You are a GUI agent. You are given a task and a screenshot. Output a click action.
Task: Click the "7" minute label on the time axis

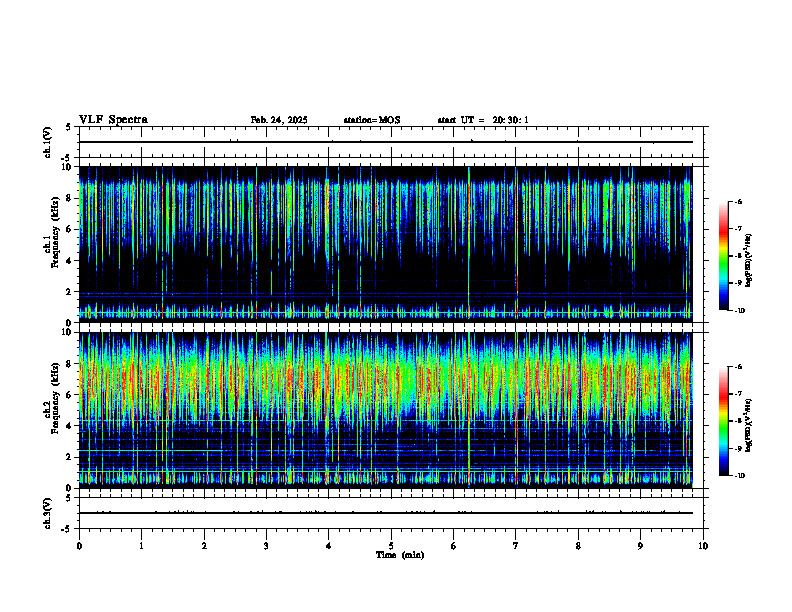click(x=516, y=546)
